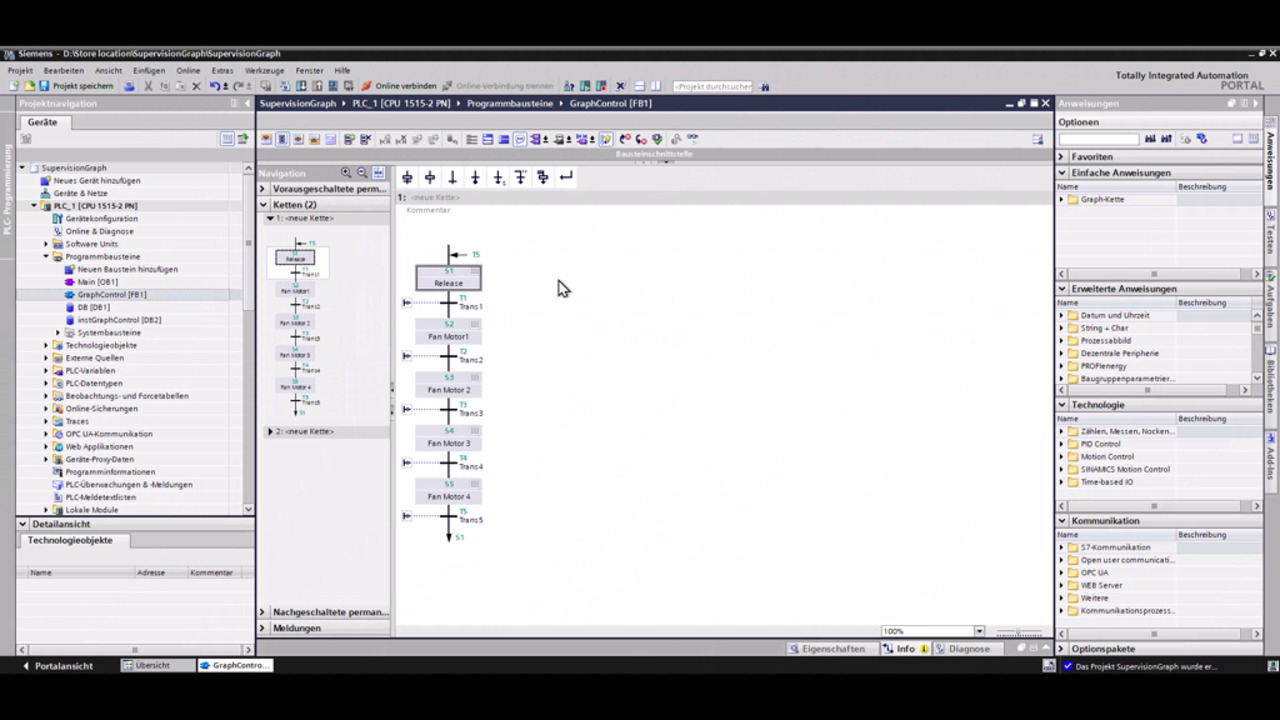Image resolution: width=1280 pixels, height=720 pixels.
Task: Select the Release step S1 box
Action: tap(448, 278)
